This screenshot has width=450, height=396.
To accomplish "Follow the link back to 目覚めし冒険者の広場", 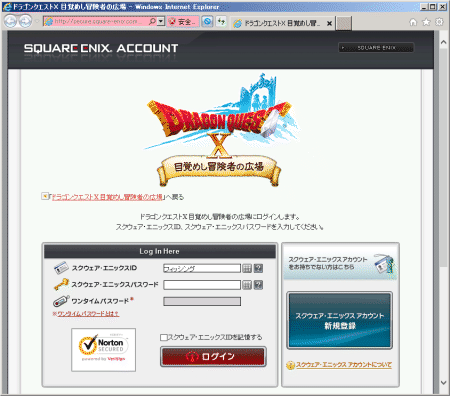I will coord(107,197).
